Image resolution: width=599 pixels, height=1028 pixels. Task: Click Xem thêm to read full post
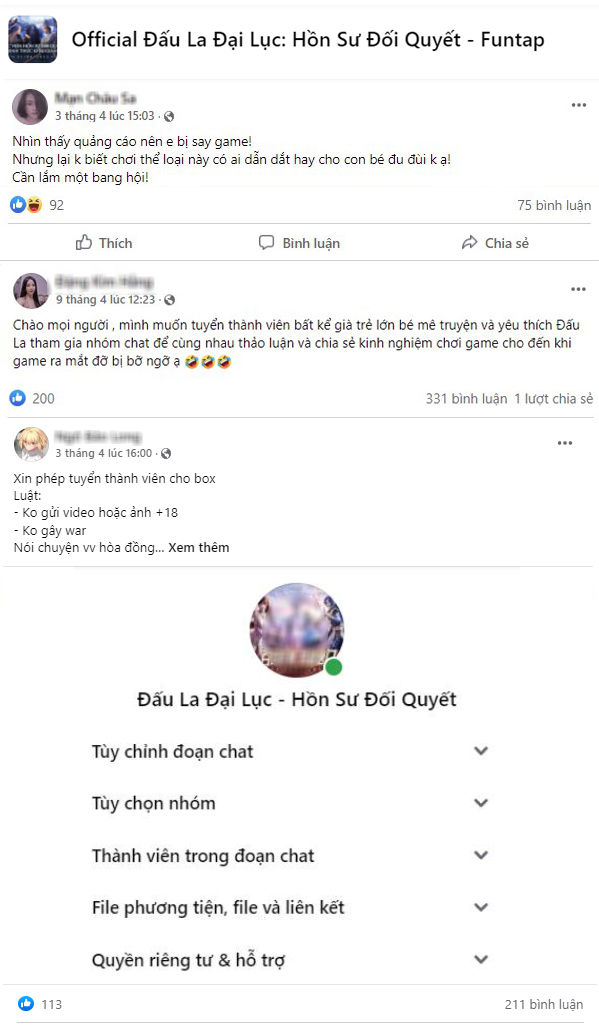click(199, 547)
